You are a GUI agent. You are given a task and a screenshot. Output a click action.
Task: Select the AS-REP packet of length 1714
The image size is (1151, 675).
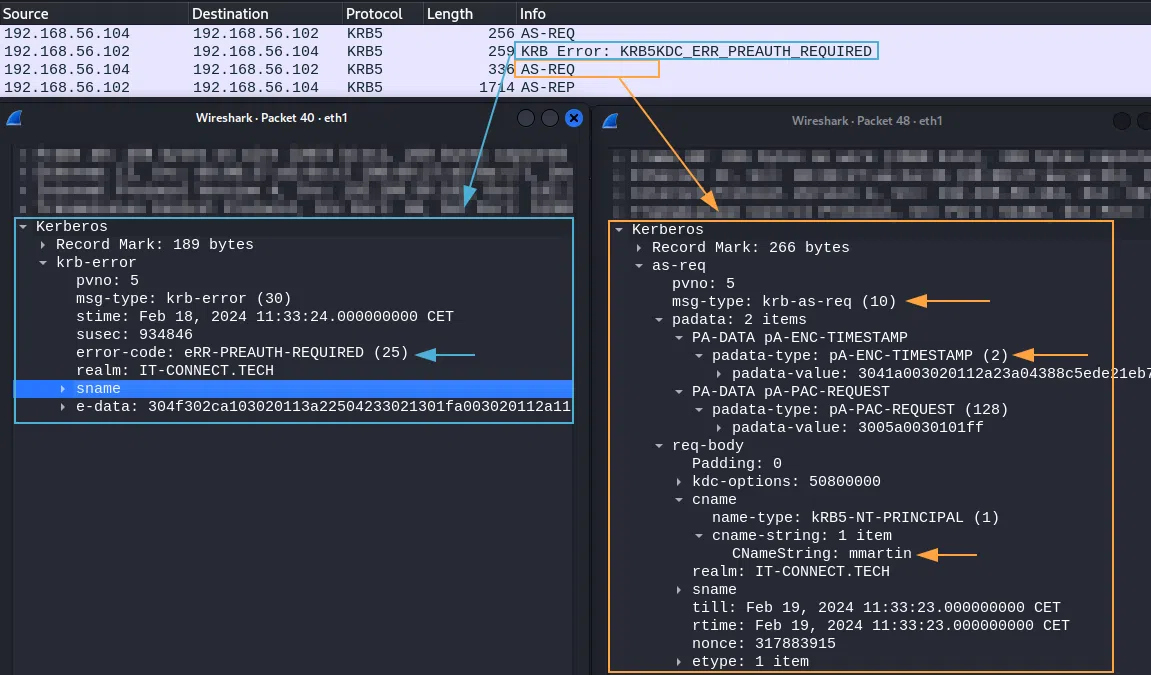[x=576, y=87]
